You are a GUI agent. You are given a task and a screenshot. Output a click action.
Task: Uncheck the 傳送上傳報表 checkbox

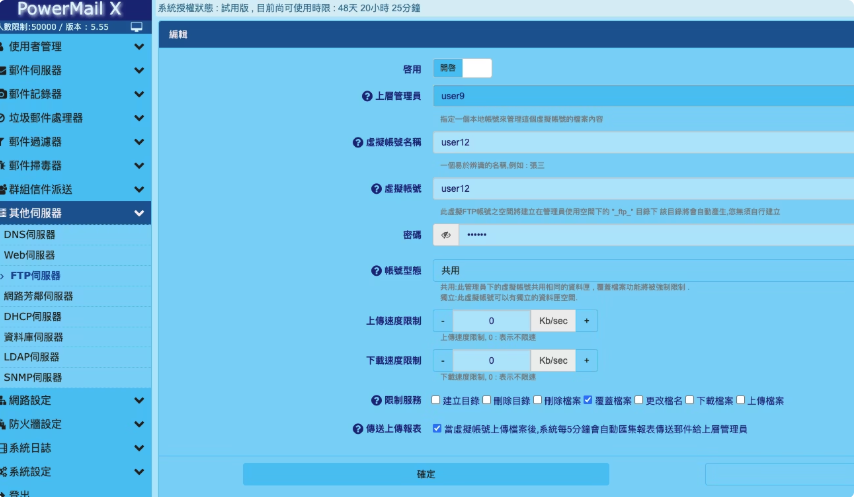coord(437,429)
